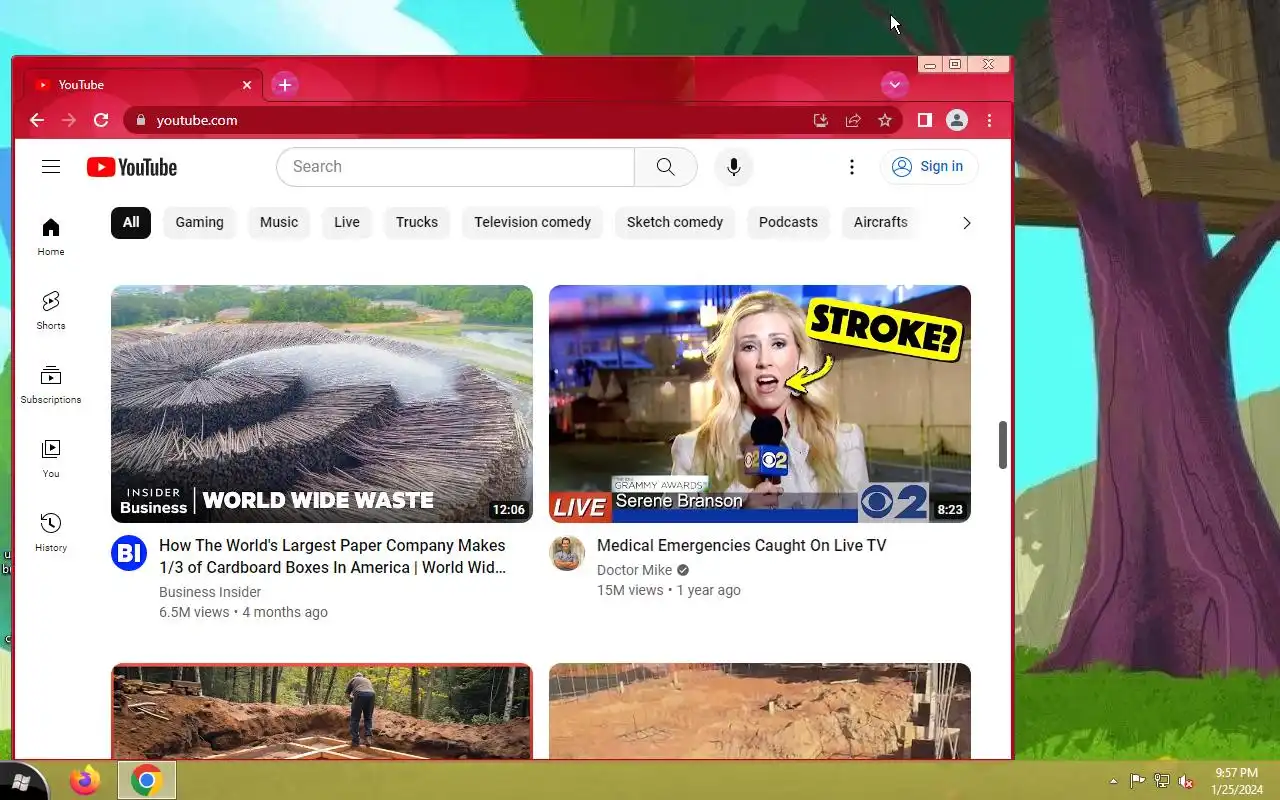Open the Medical Emergencies Caught On Live TV title
This screenshot has width=1280, height=800.
point(741,545)
